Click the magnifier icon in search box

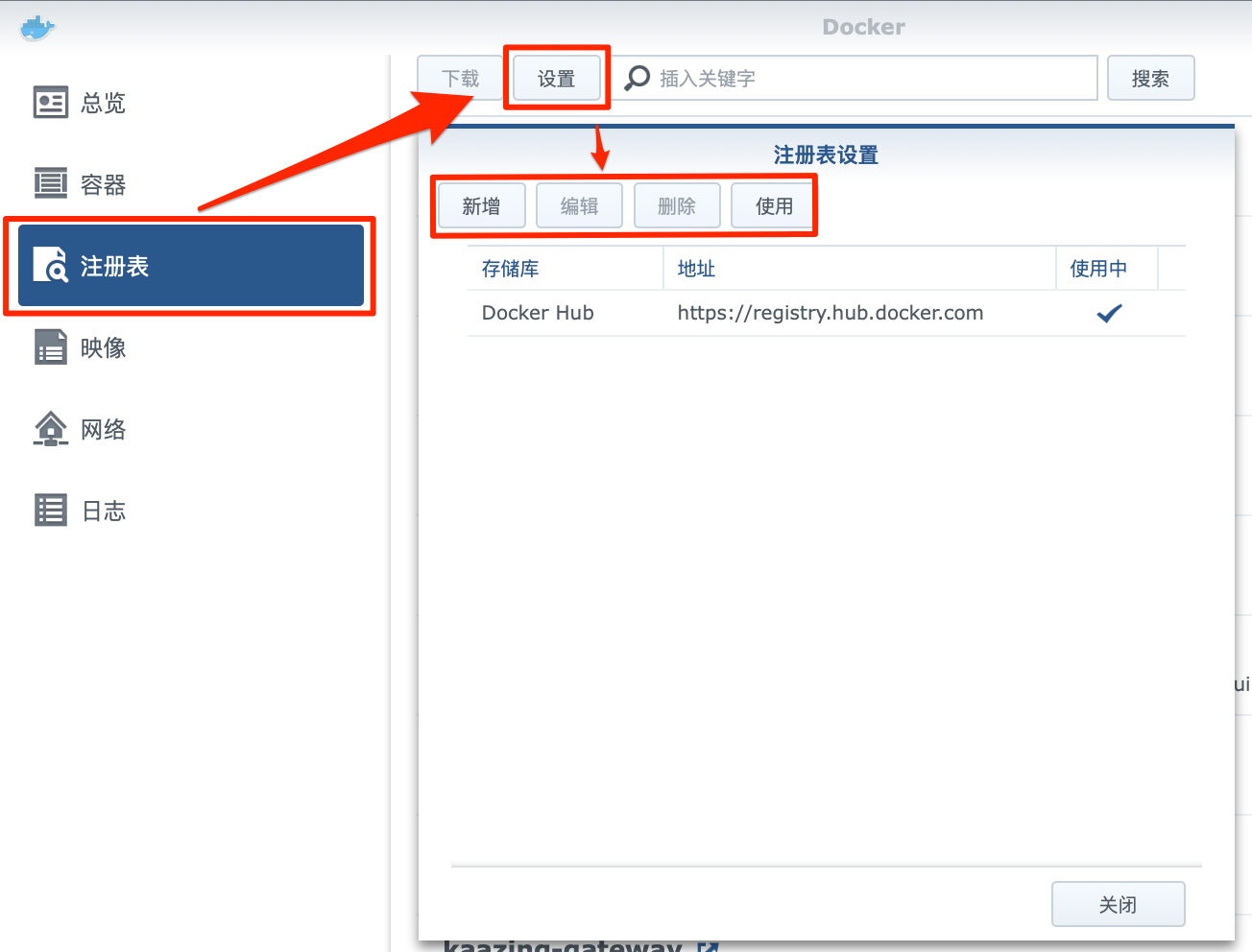pyautogui.click(x=638, y=78)
